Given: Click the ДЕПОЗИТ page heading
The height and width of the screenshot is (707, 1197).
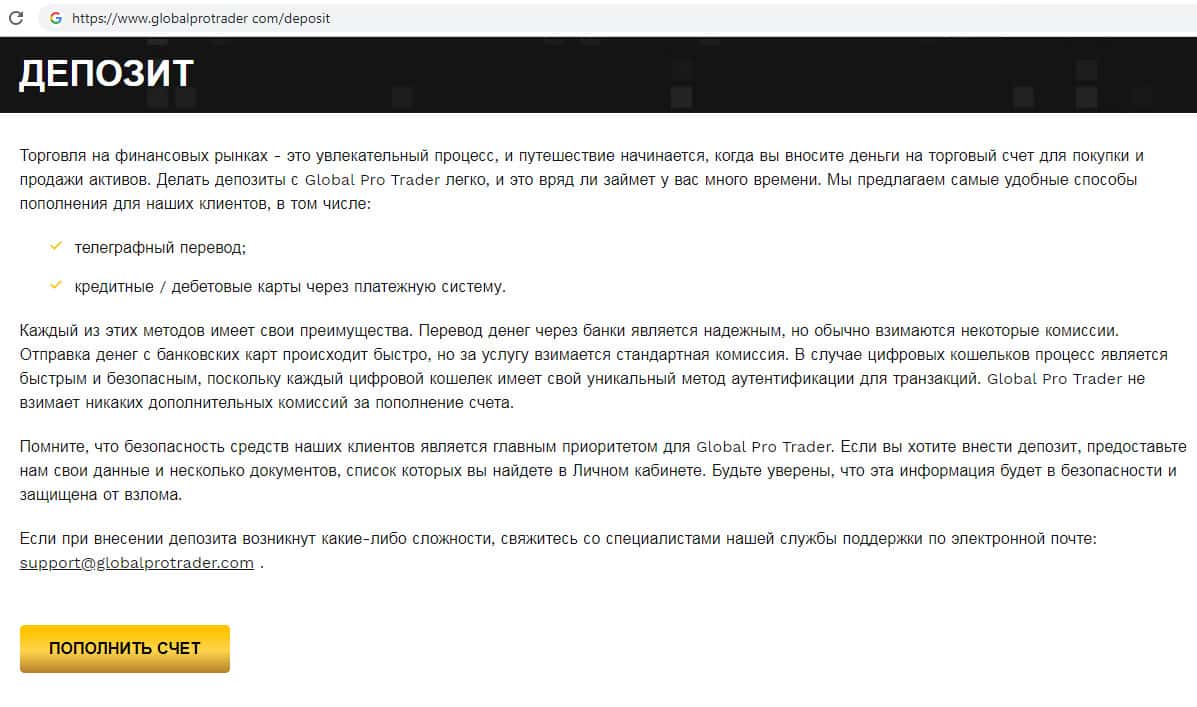Looking at the screenshot, I should click(106, 74).
